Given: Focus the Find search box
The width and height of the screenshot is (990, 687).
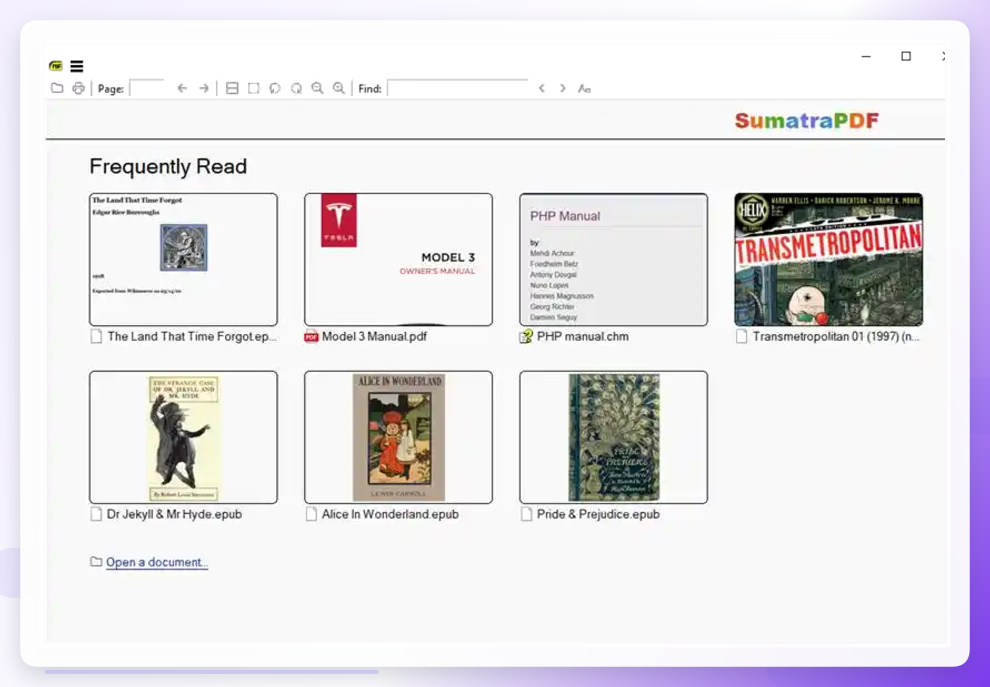Looking at the screenshot, I should 458,88.
